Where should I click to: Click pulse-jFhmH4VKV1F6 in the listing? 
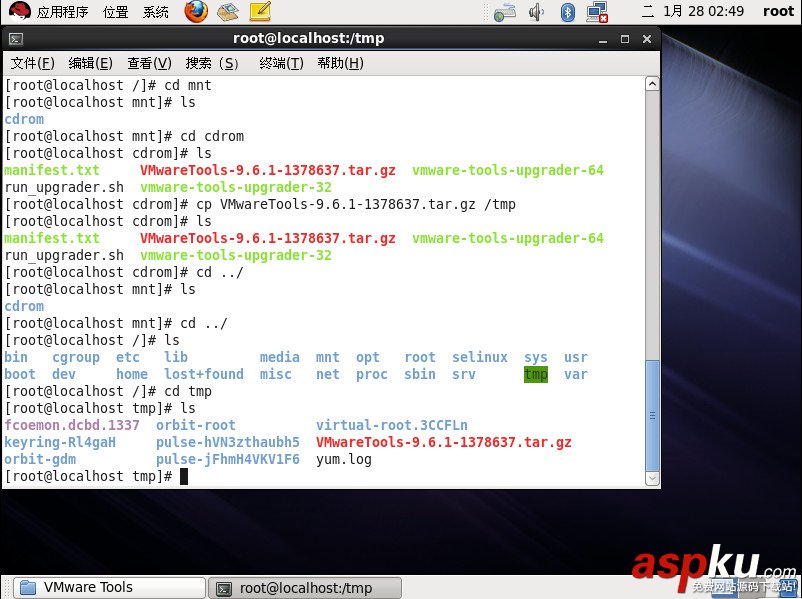click(228, 459)
